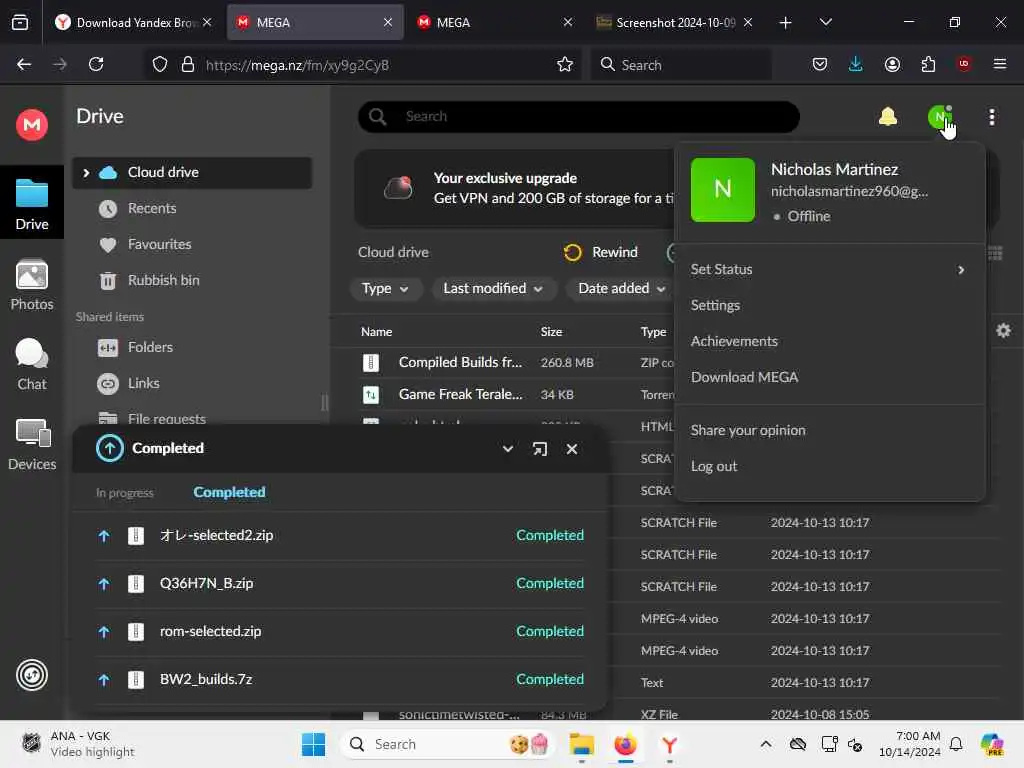Open the Type filter dropdown

[385, 289]
